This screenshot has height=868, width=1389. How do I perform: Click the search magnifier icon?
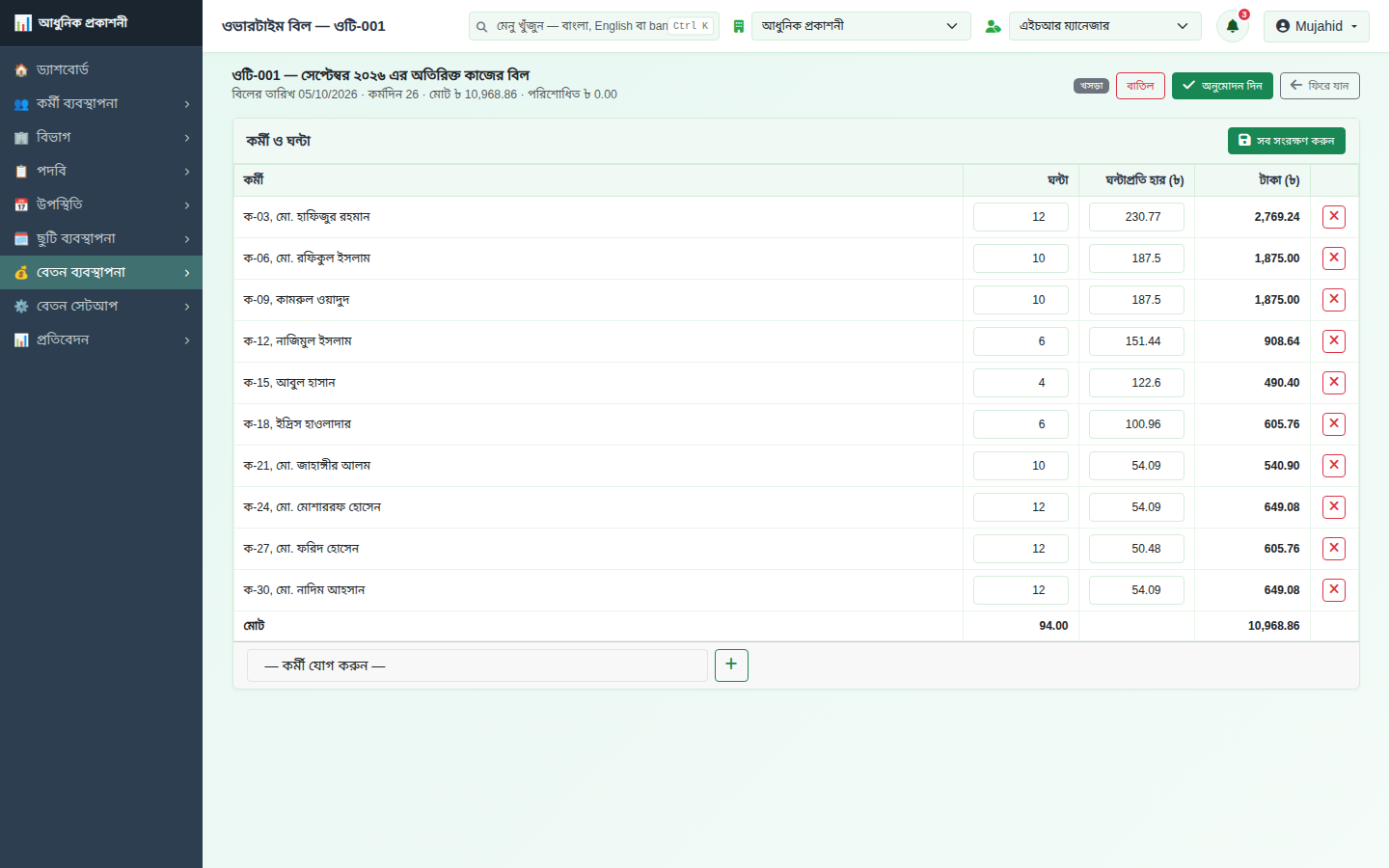coord(481,26)
